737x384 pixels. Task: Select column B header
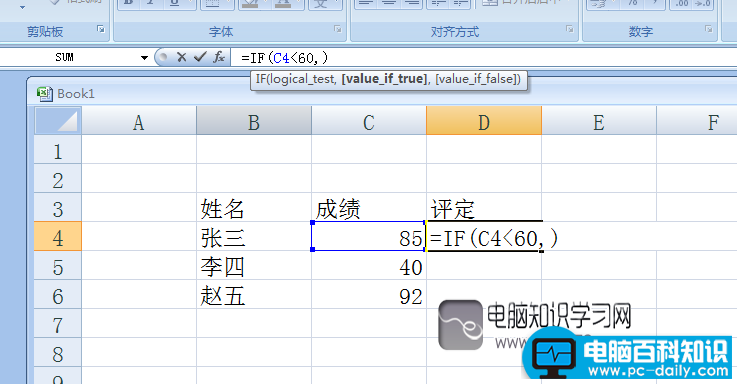254,121
